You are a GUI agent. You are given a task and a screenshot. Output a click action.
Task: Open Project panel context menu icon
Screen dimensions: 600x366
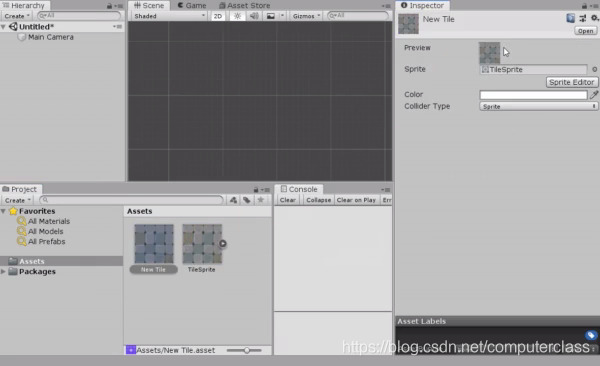tap(266, 190)
